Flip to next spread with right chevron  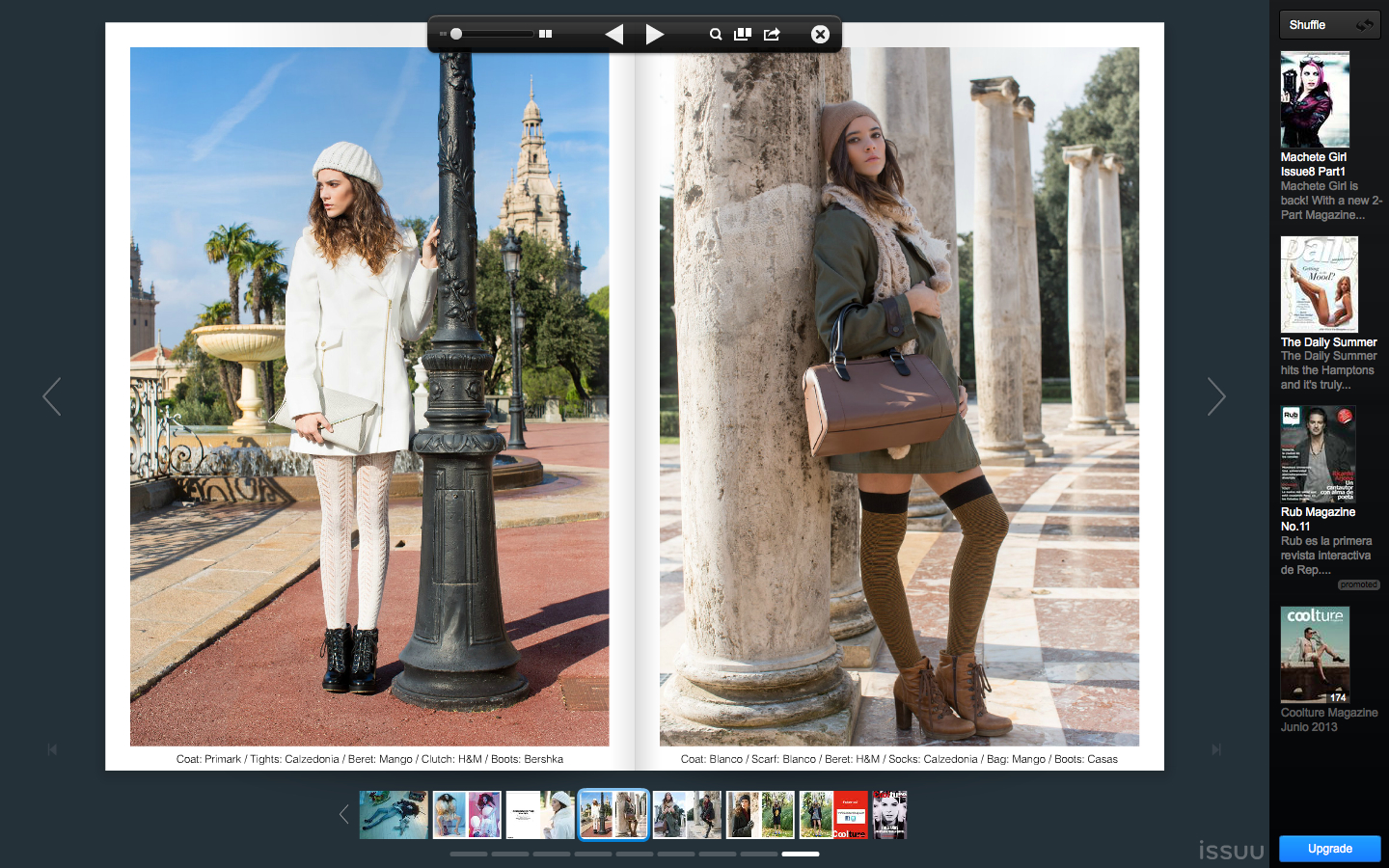[x=1216, y=396]
